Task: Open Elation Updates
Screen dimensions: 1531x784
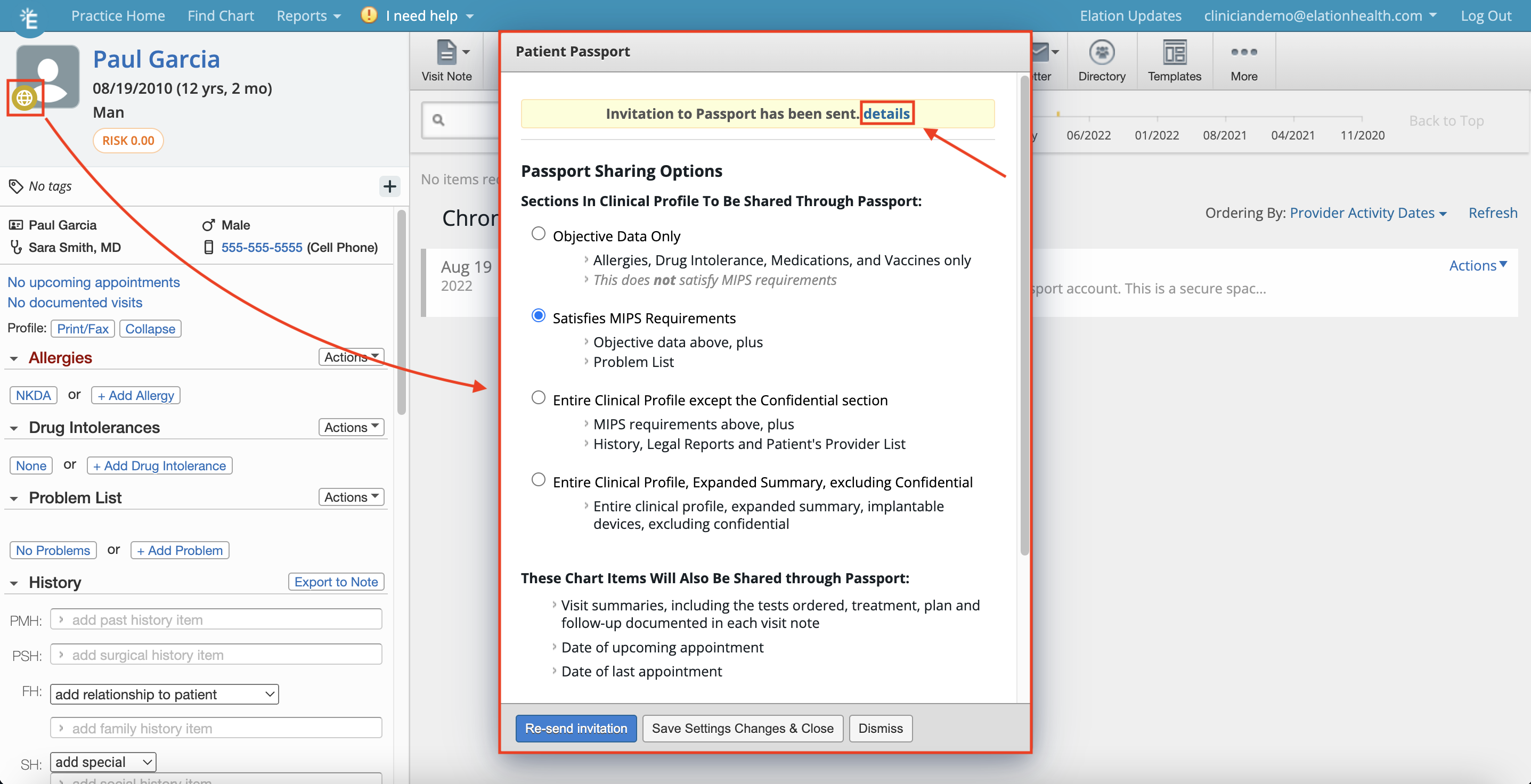Action: (x=1130, y=16)
